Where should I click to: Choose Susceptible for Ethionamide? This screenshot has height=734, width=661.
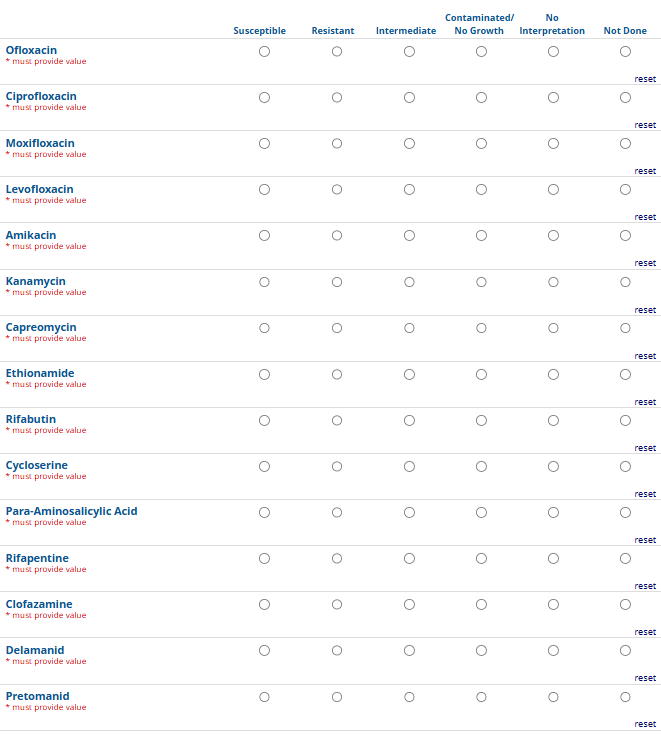tap(264, 374)
